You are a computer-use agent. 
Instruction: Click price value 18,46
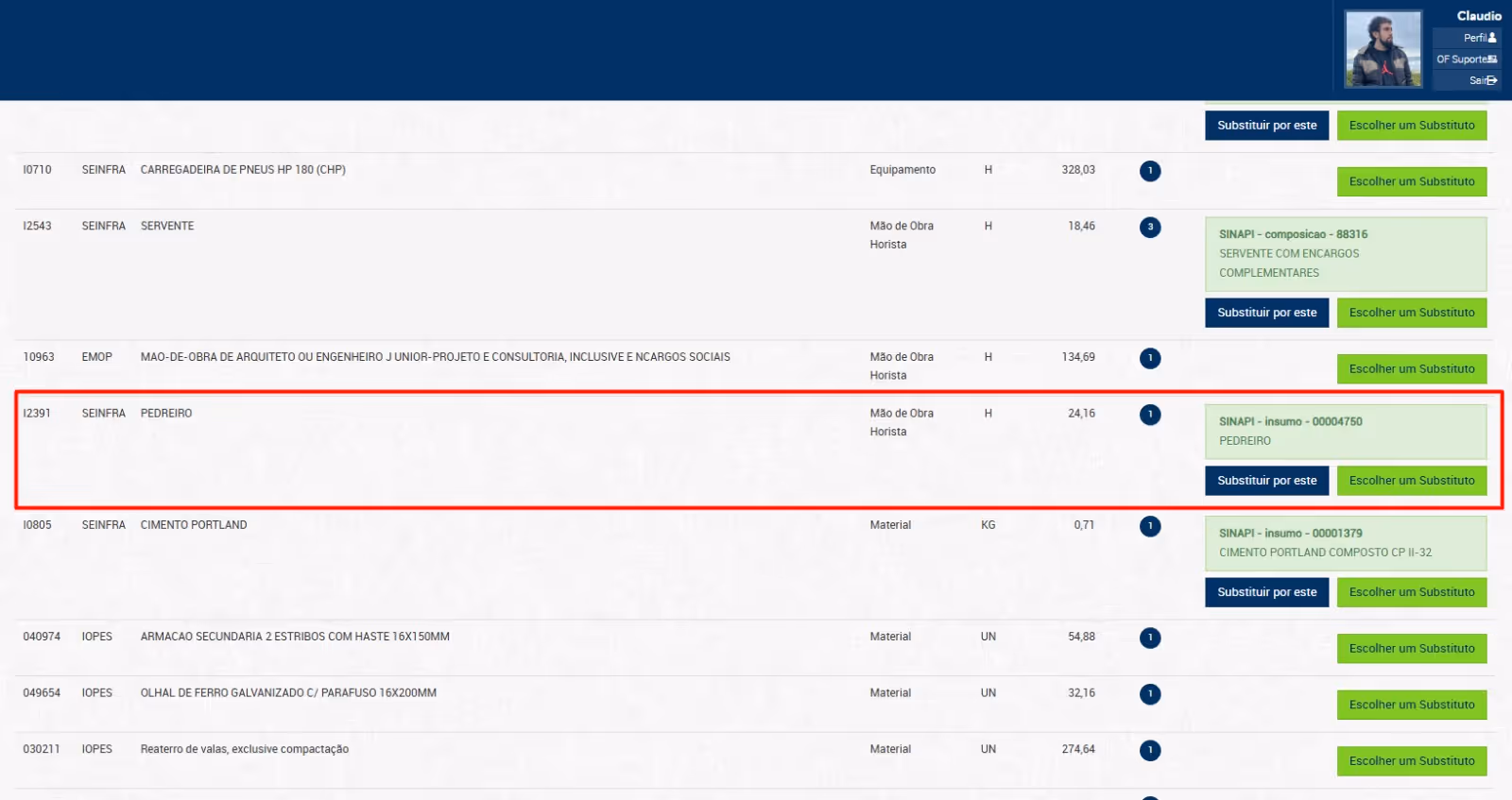tap(1082, 226)
